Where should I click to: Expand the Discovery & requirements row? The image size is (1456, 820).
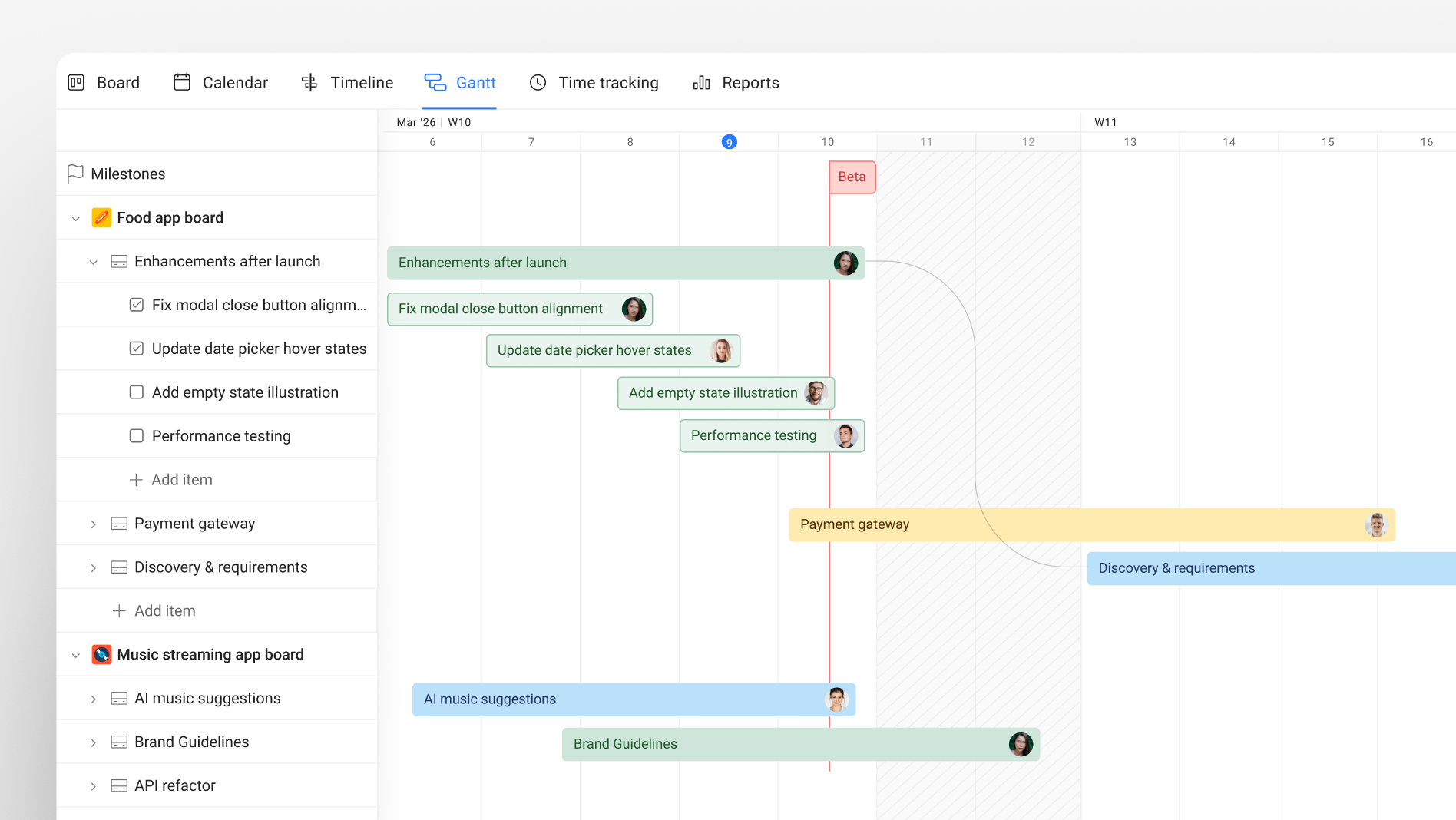(x=94, y=568)
